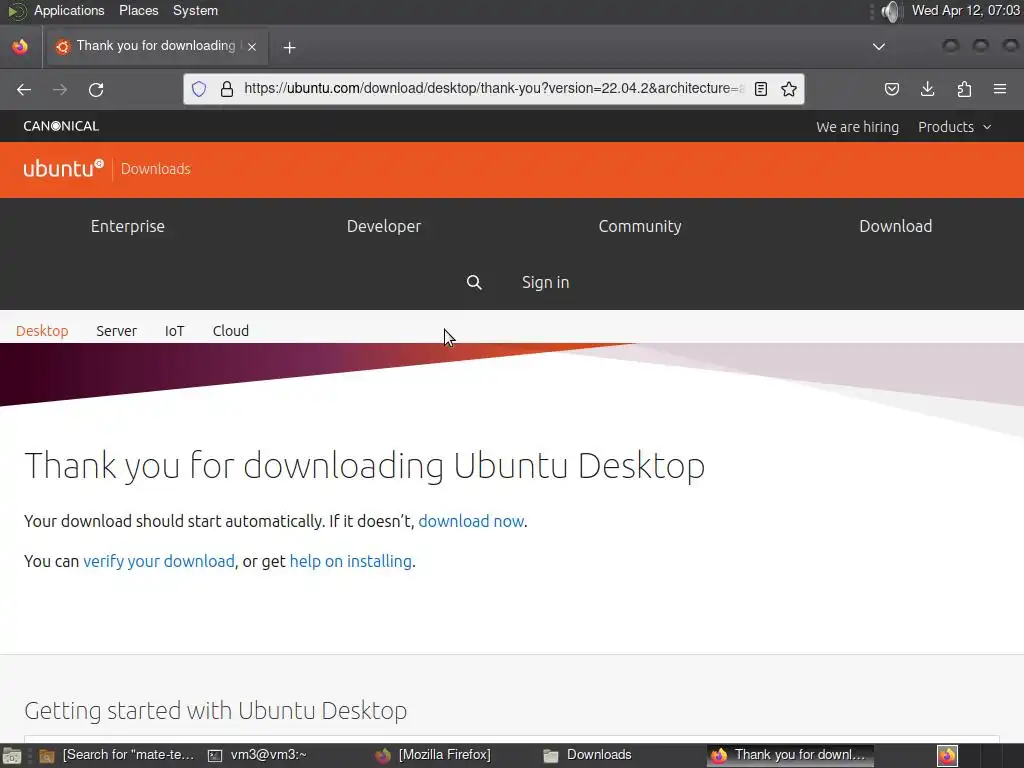The width and height of the screenshot is (1024, 768).
Task: Select the Desktop sub-navigation tab
Action: click(x=42, y=330)
